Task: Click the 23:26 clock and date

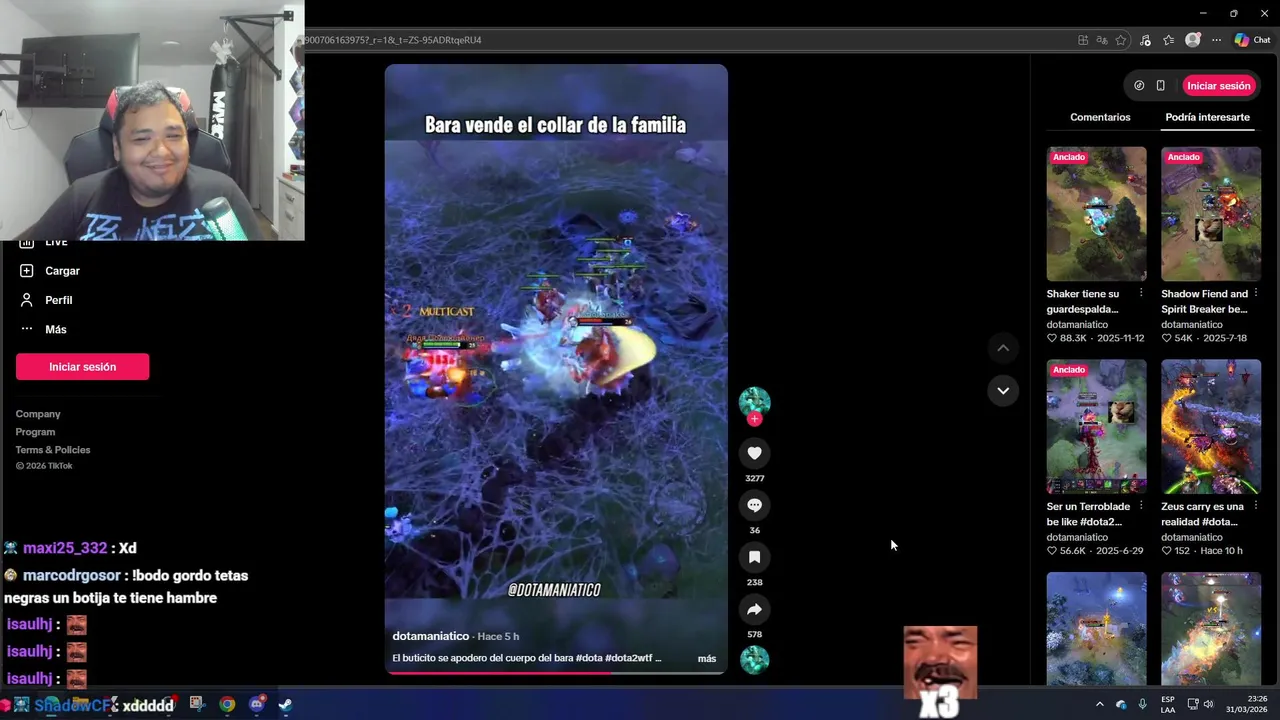Action: 1246,704
